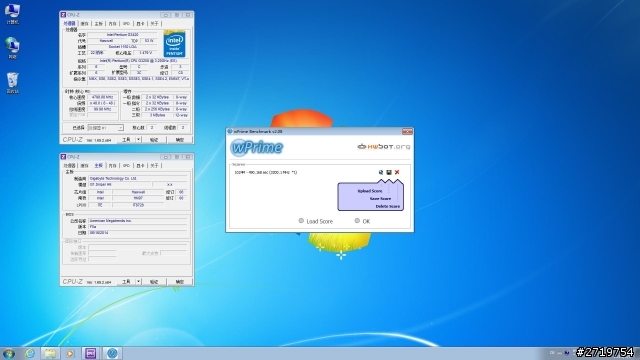Open the 主板 tab in the upper CPU-Z window
Image resolution: width=640 pixels, height=360 pixels.
(x=99, y=24)
